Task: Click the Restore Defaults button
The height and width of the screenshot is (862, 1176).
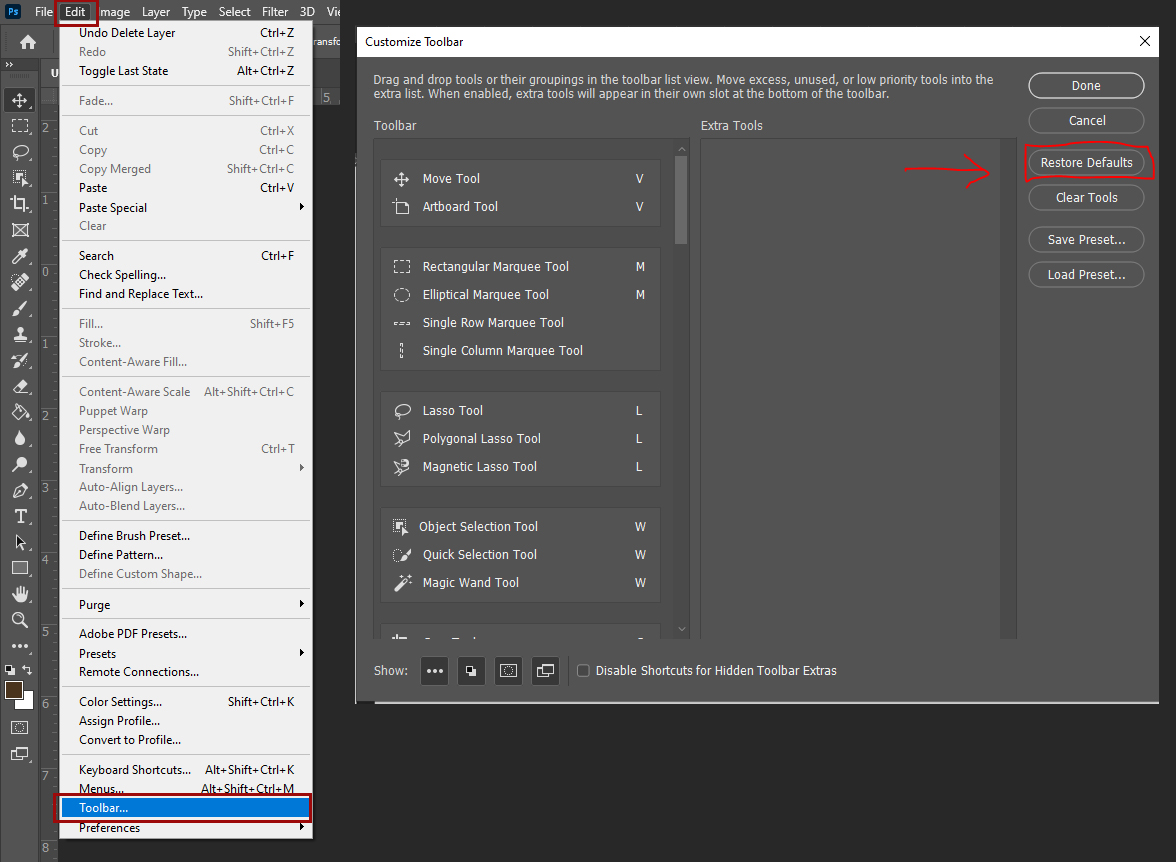Action: point(1086,163)
